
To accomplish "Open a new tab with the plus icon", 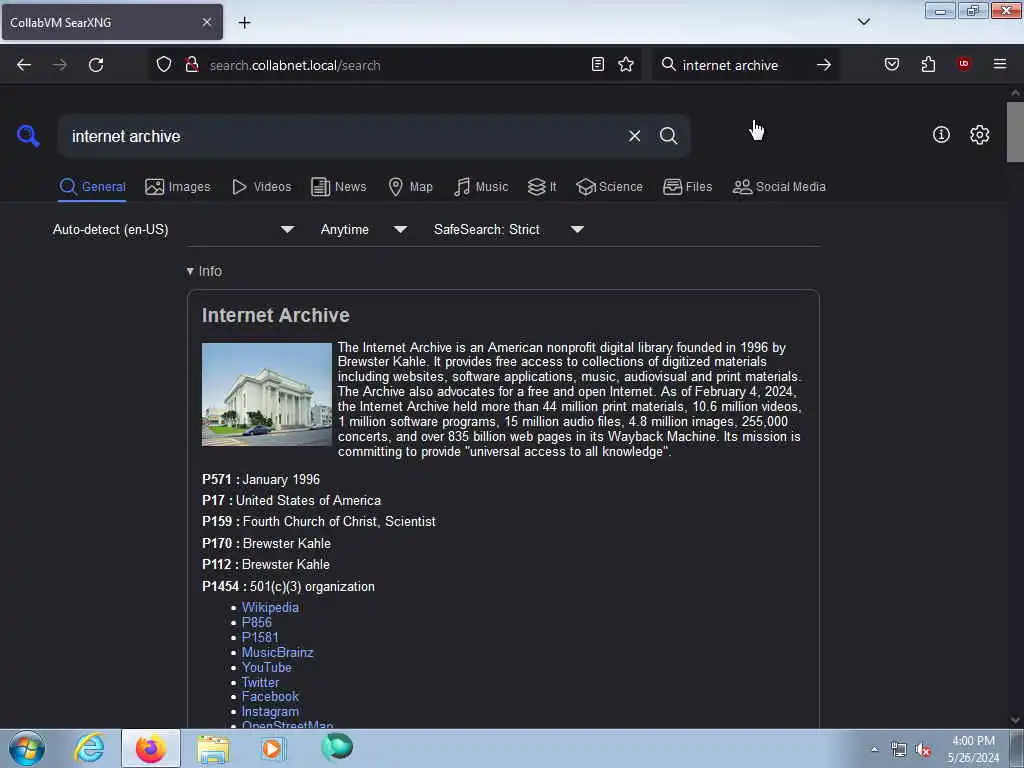I will pos(244,22).
